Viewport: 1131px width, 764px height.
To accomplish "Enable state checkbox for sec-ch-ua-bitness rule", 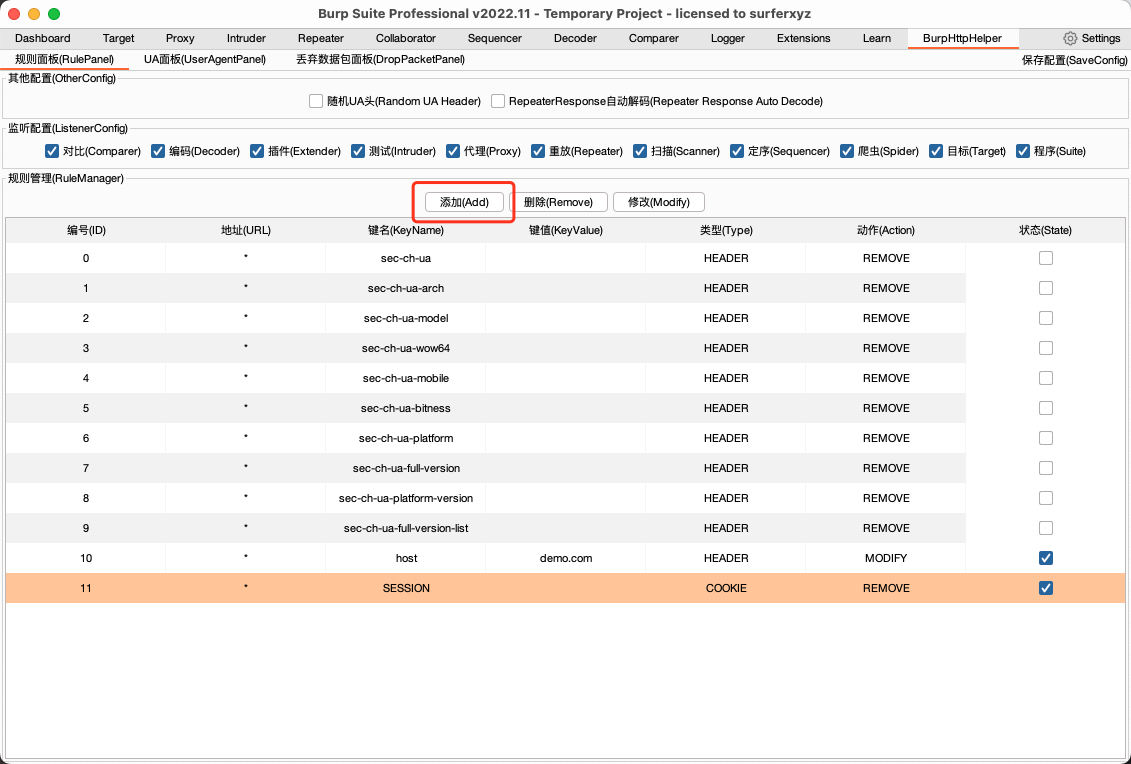I will click(x=1046, y=408).
